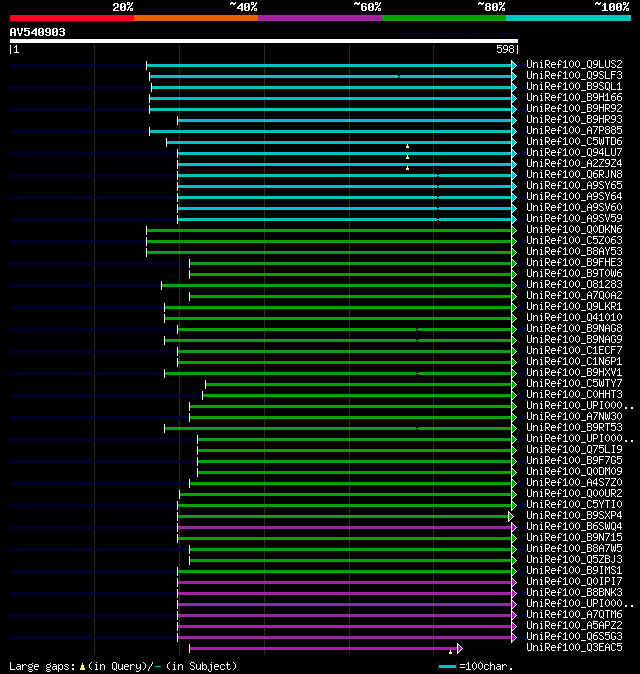Image resolution: width=640 pixels, height=674 pixels.
Task: Click the UniRef100_C0HHT3 label
Action: coord(574,395)
